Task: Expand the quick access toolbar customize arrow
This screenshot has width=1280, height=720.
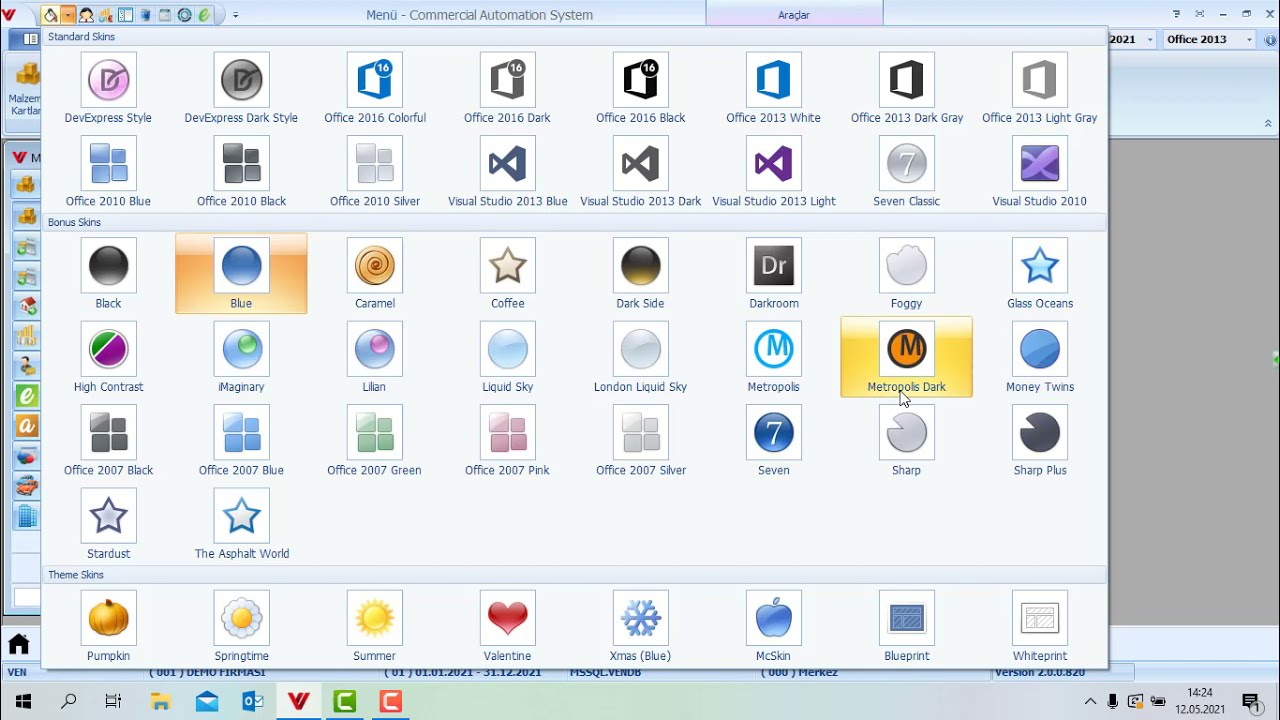Action: pos(235,15)
